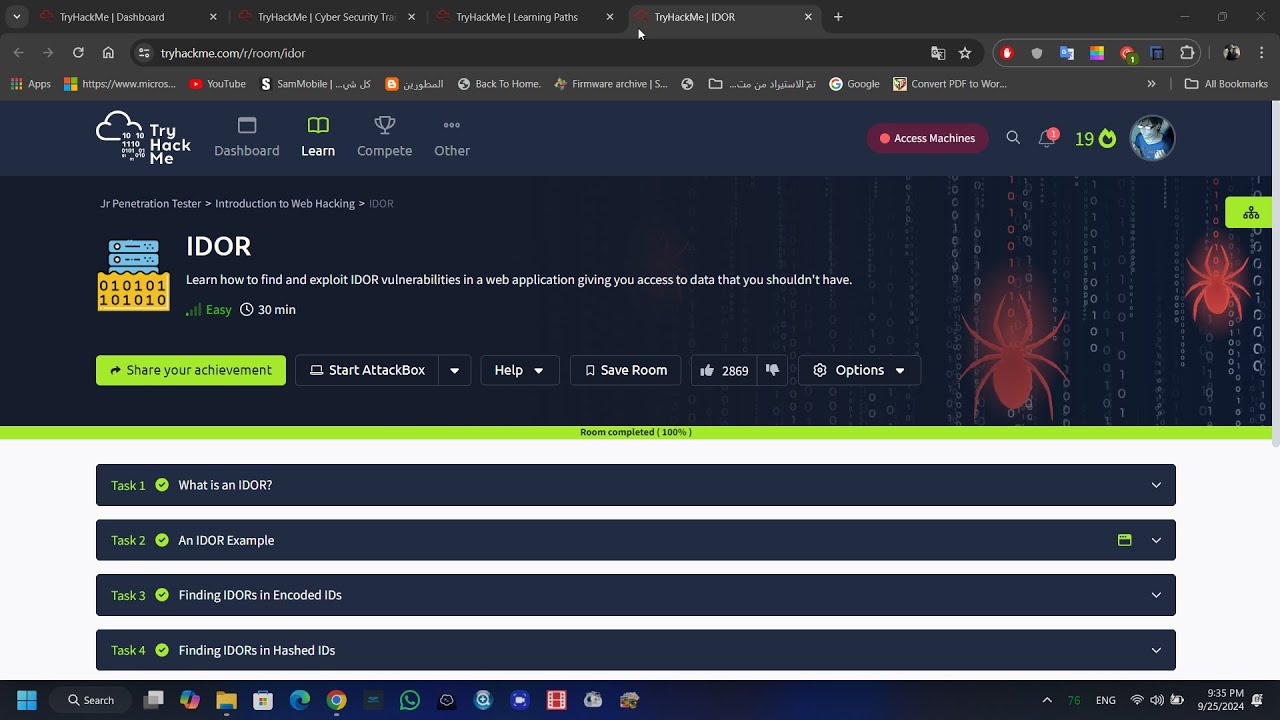The width and height of the screenshot is (1280, 720).
Task: Open the notifications bell
Action: tap(1047, 138)
